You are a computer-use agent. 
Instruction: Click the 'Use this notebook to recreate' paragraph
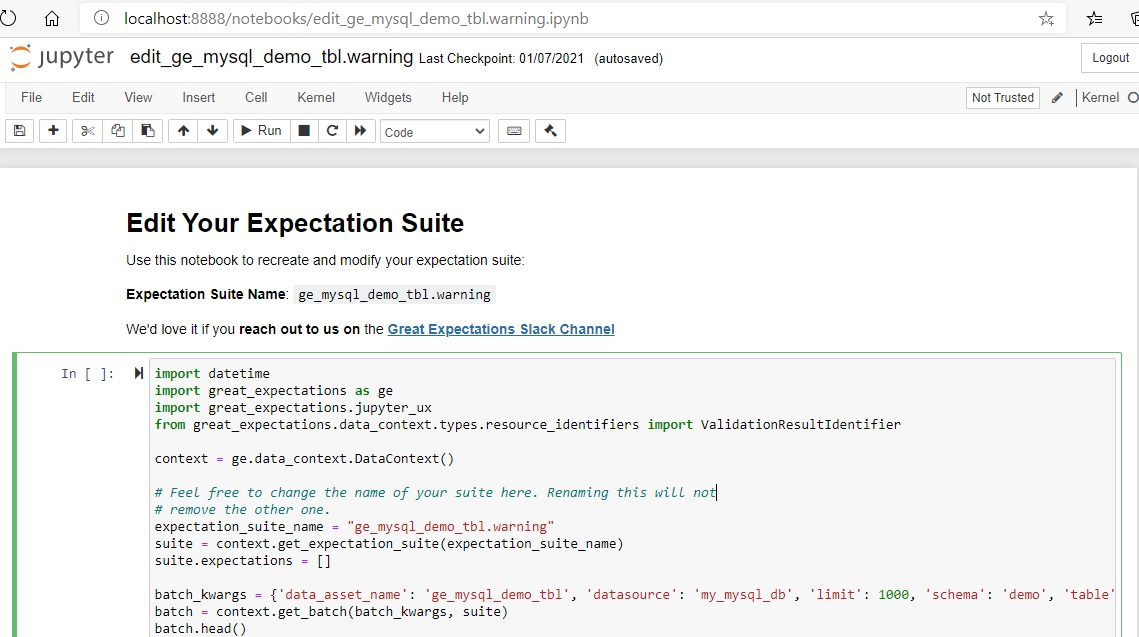click(x=325, y=260)
